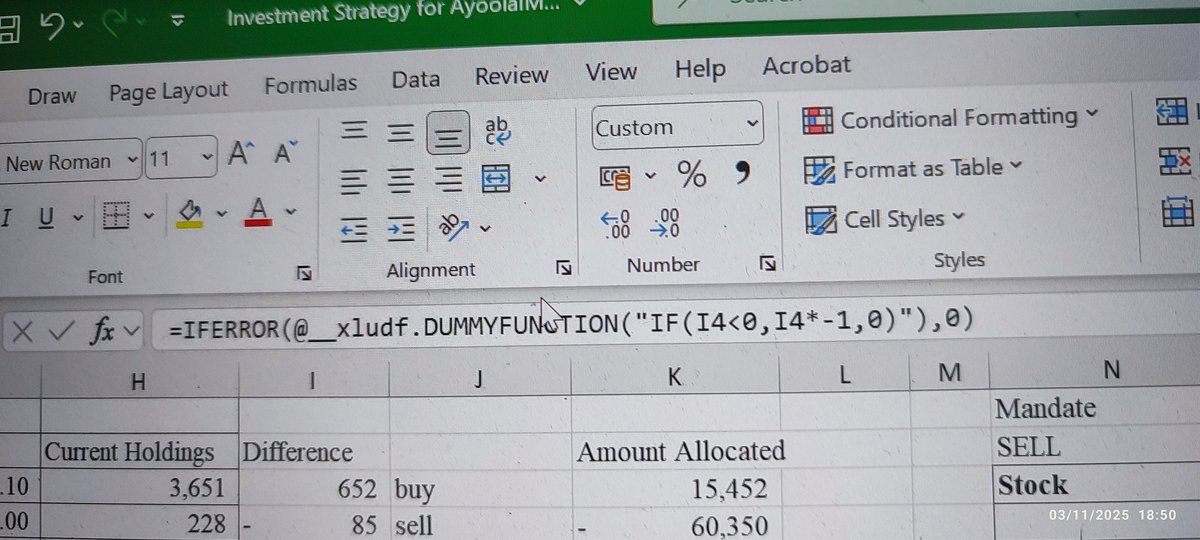Image resolution: width=1200 pixels, height=540 pixels.
Task: Switch to the Data tab
Action: pyautogui.click(x=416, y=80)
